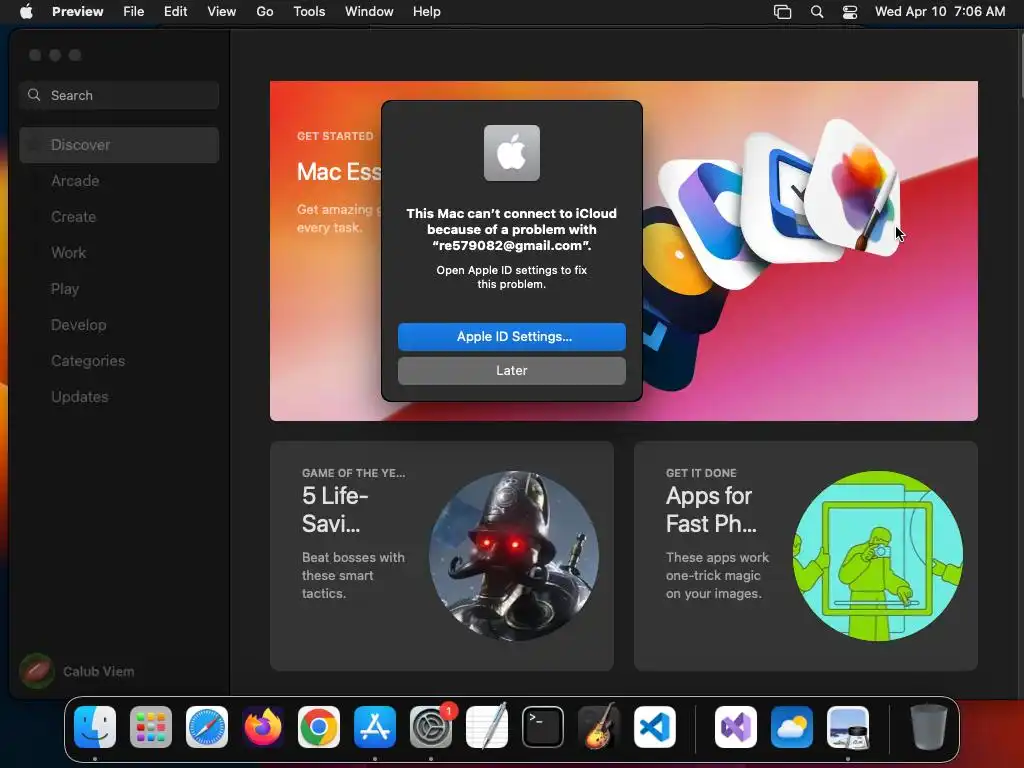This screenshot has height=768, width=1024.
Task: Open Control Center in menu bar
Action: [x=850, y=11]
